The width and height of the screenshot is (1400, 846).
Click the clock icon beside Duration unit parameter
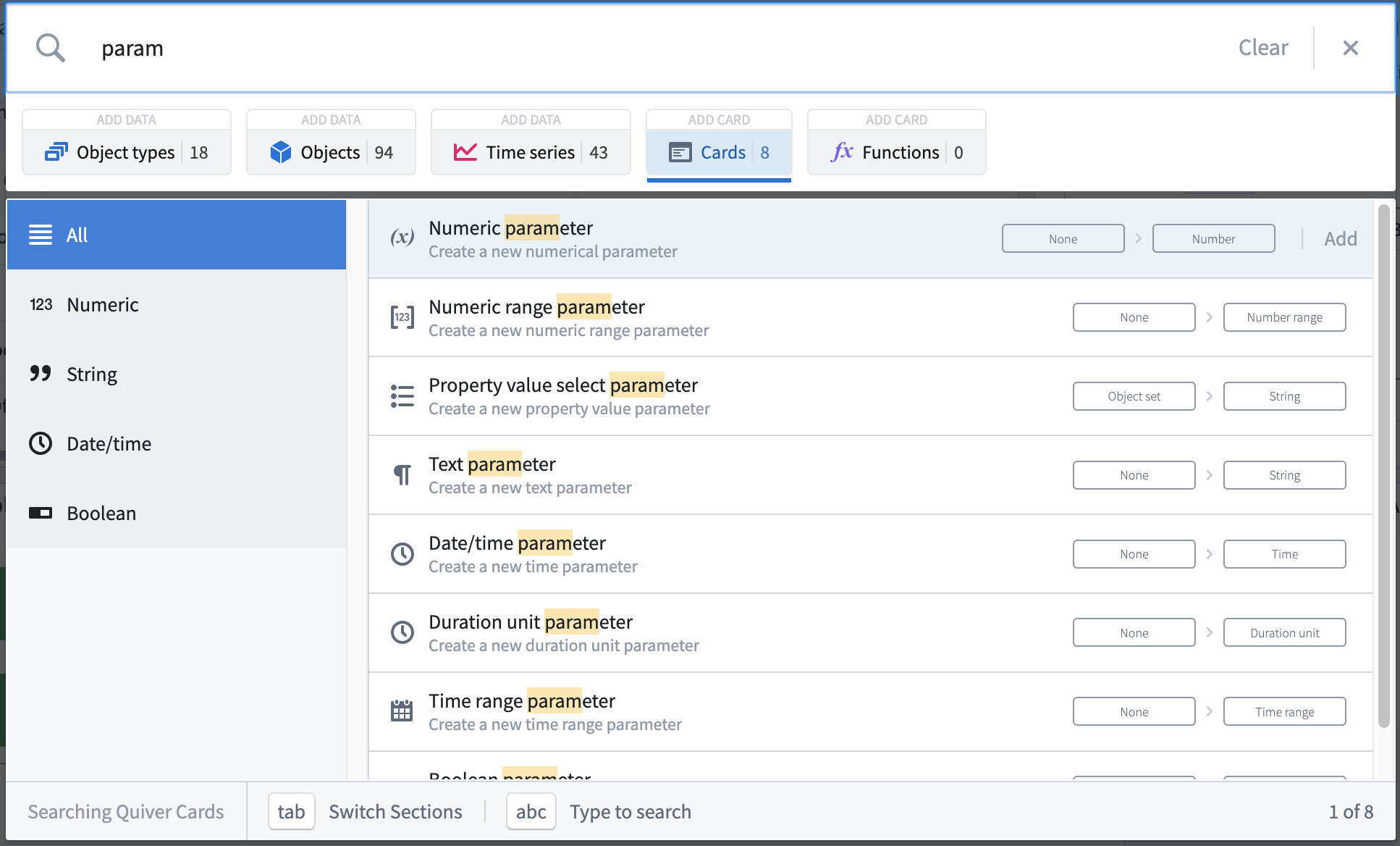click(402, 632)
